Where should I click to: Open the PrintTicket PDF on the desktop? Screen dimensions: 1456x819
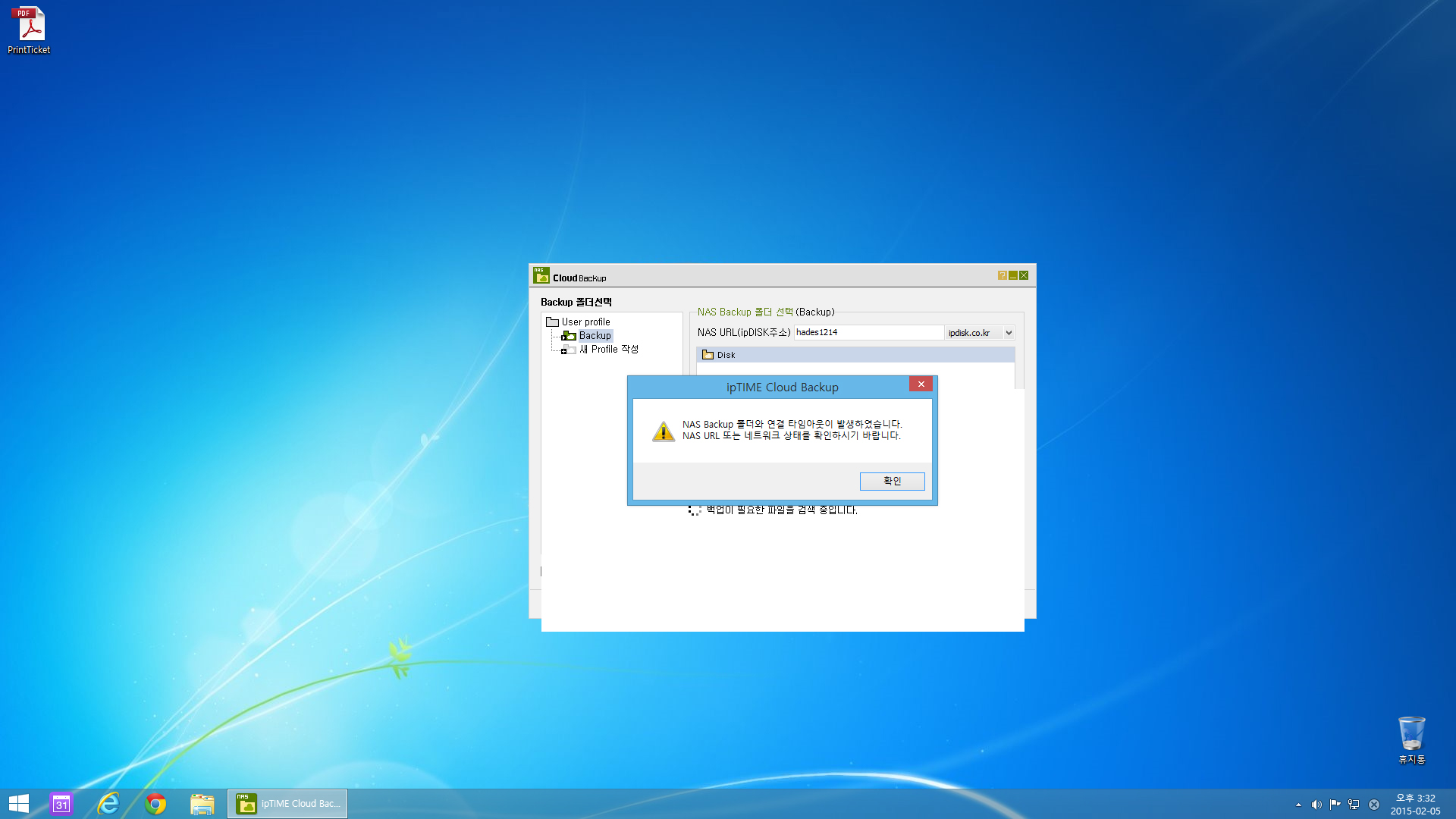point(29,30)
